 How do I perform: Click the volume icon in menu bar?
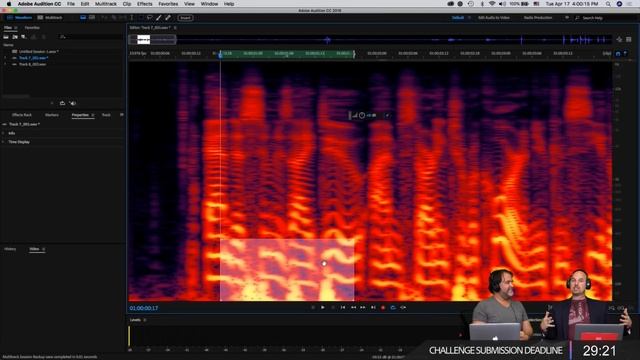coord(502,4)
